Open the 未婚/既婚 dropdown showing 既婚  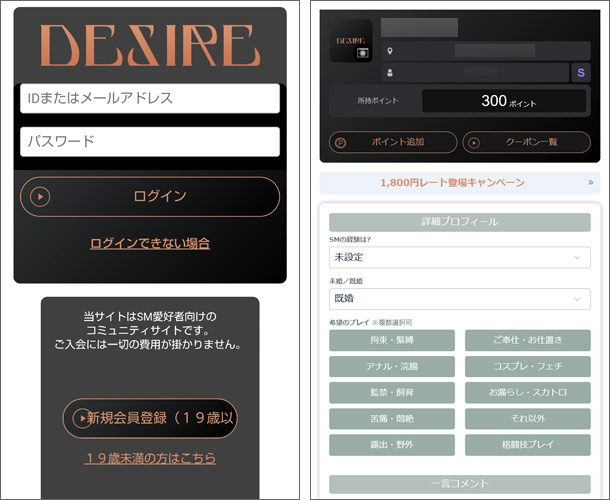tap(459, 299)
